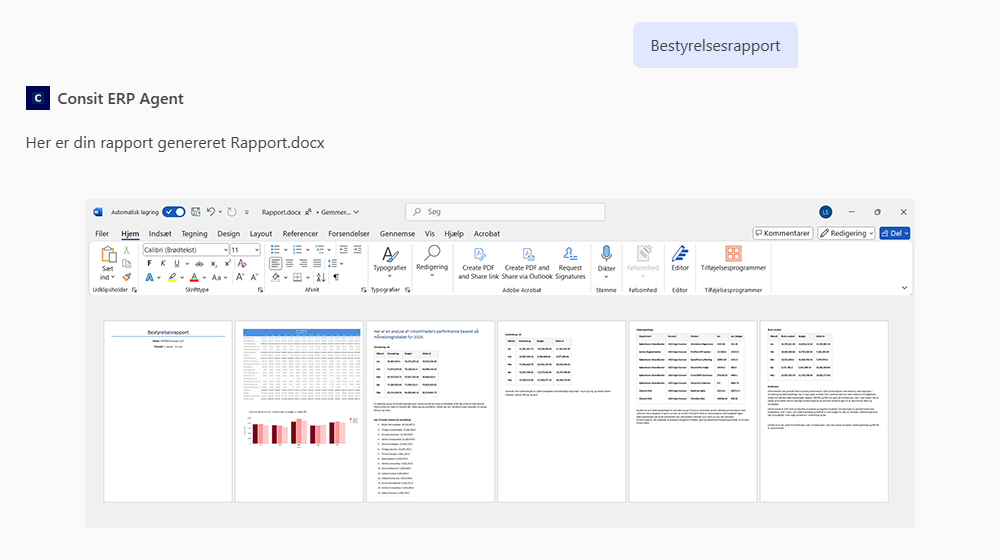Apply bold with the F button

tap(149, 263)
